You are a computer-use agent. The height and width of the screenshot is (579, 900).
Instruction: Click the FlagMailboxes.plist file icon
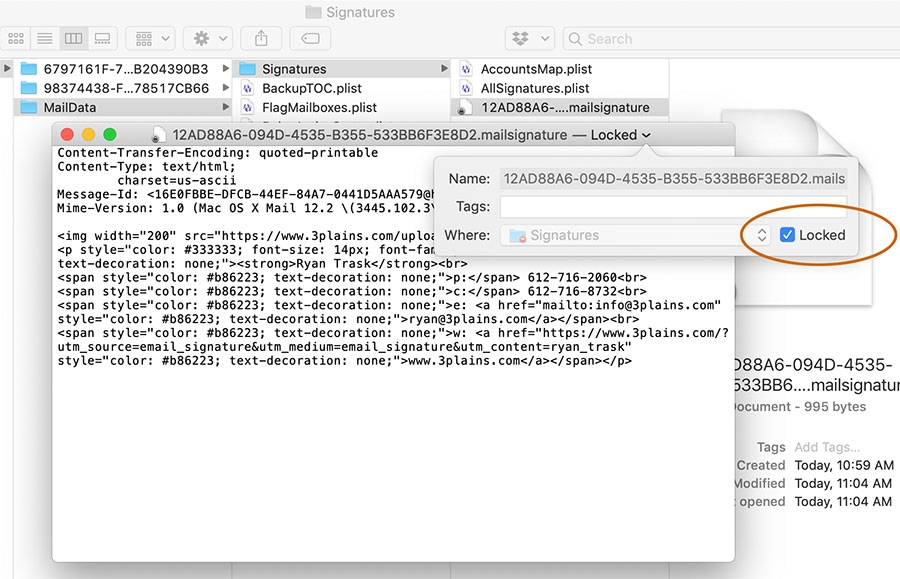[x=247, y=107]
